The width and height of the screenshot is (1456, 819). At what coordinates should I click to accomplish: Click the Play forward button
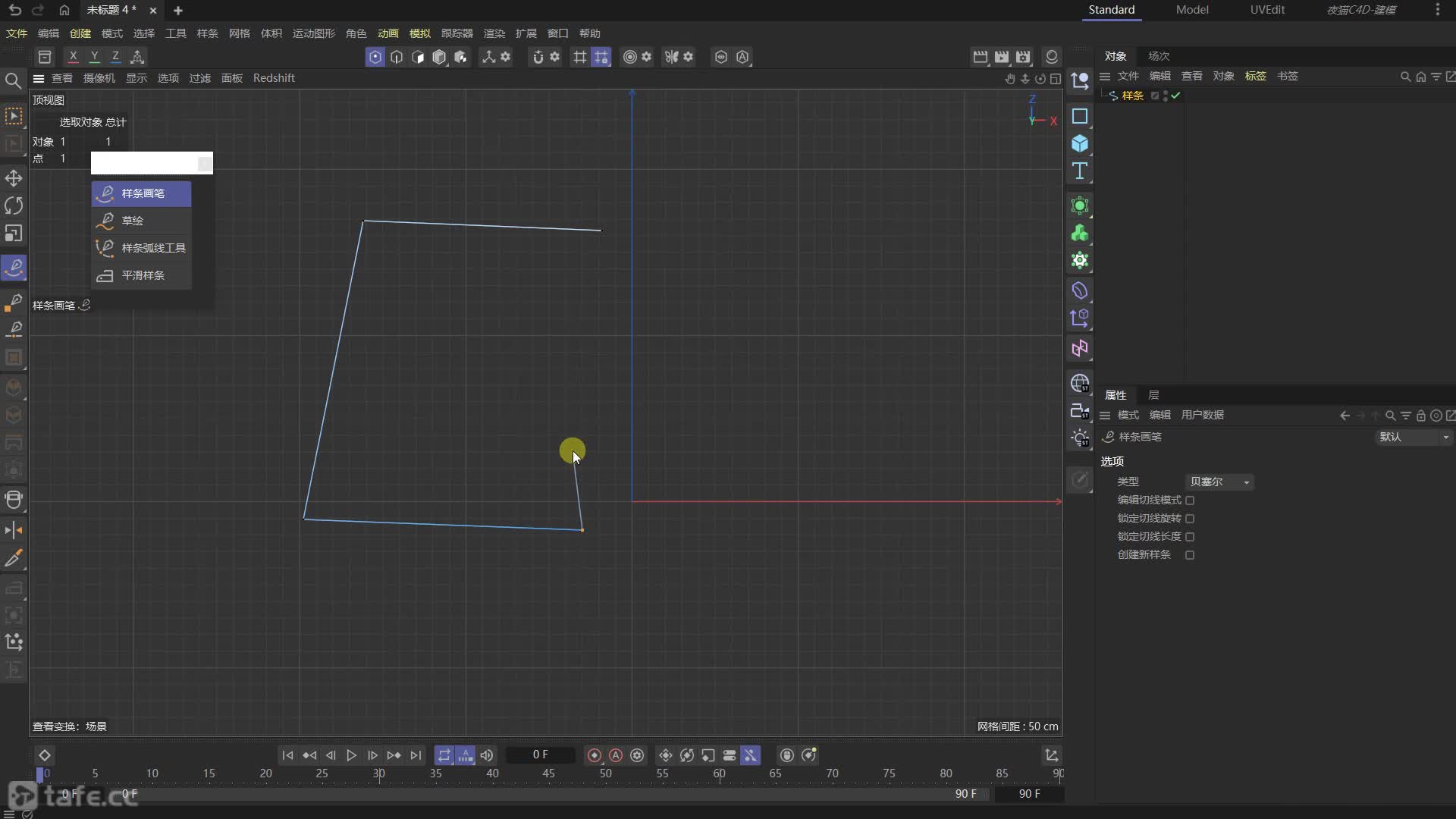coord(351,755)
